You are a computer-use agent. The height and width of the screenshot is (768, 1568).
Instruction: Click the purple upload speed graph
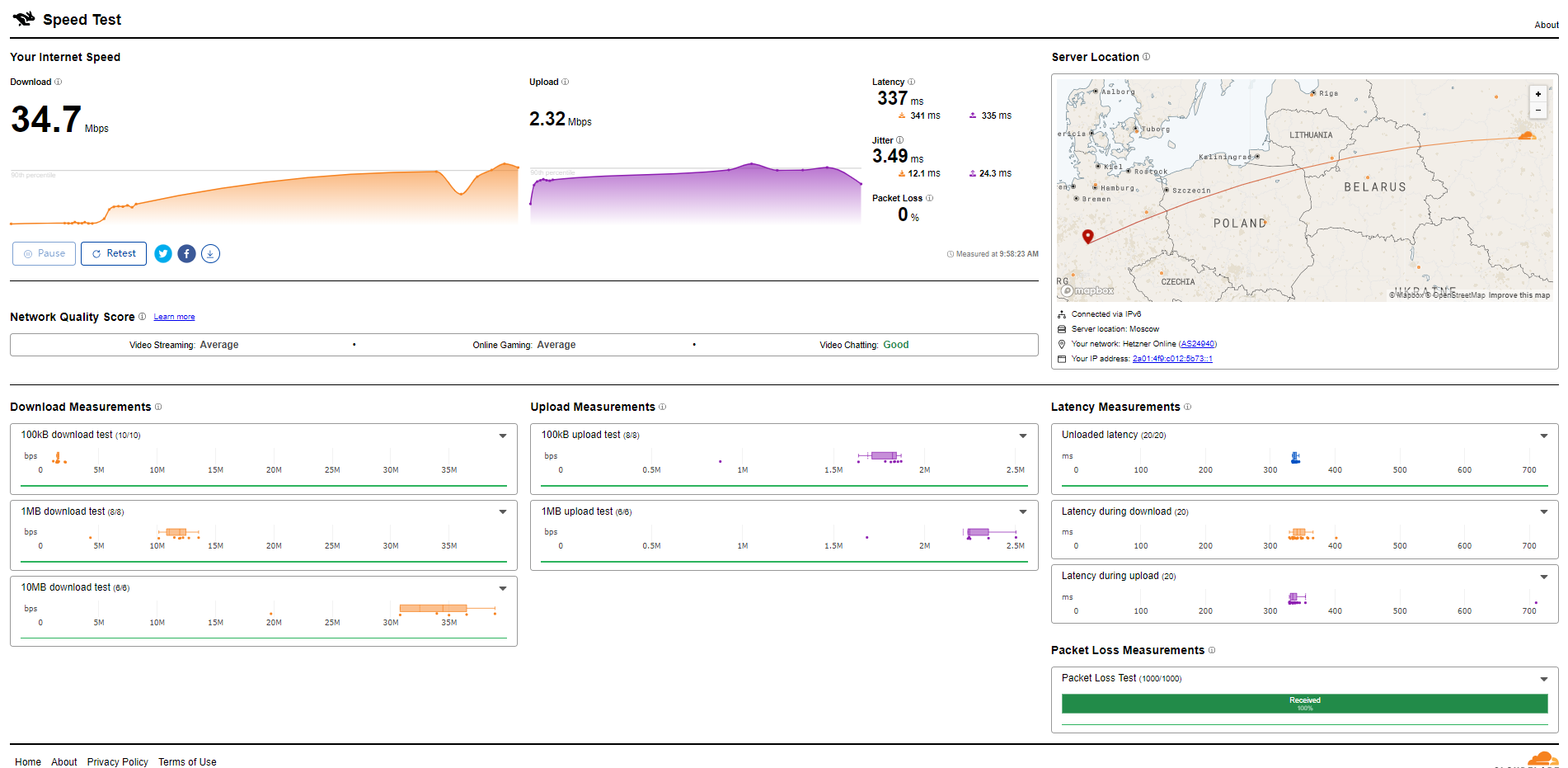[696, 195]
